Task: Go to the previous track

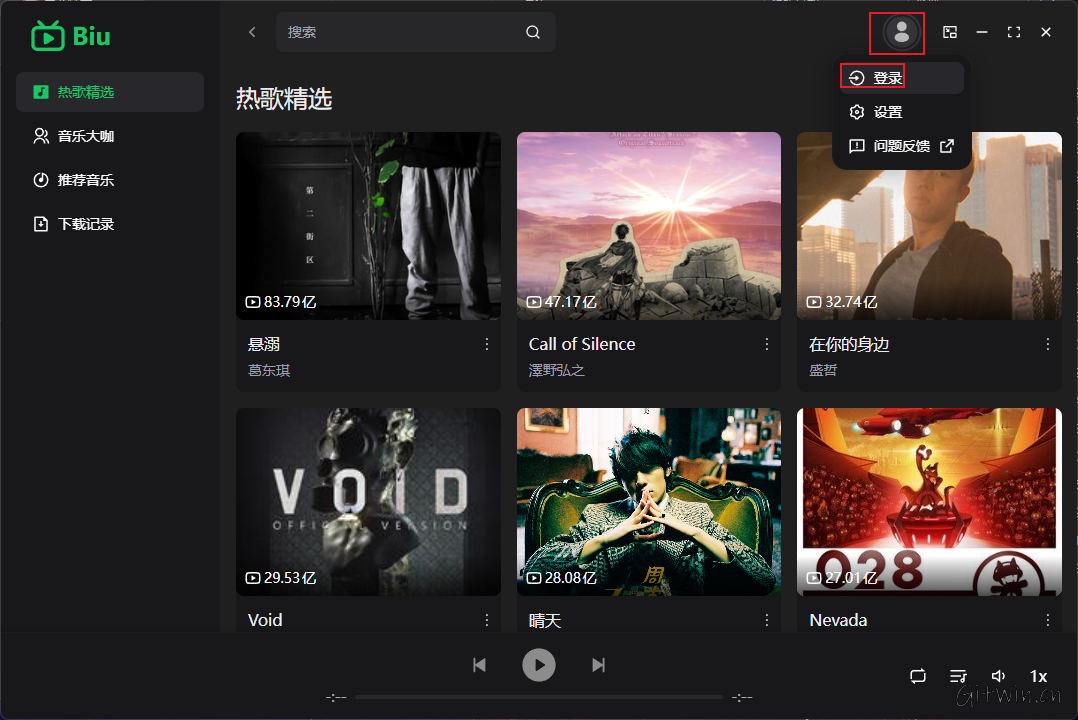Action: pyautogui.click(x=480, y=665)
